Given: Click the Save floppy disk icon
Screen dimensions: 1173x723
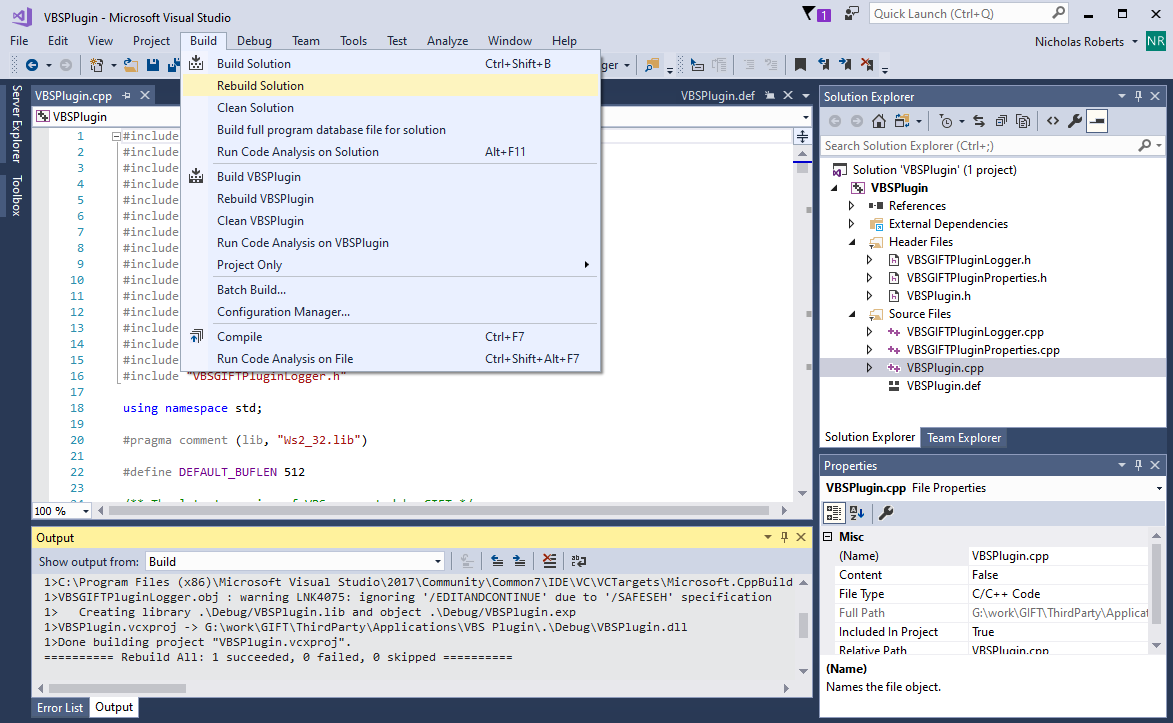Looking at the screenshot, I should 153,65.
